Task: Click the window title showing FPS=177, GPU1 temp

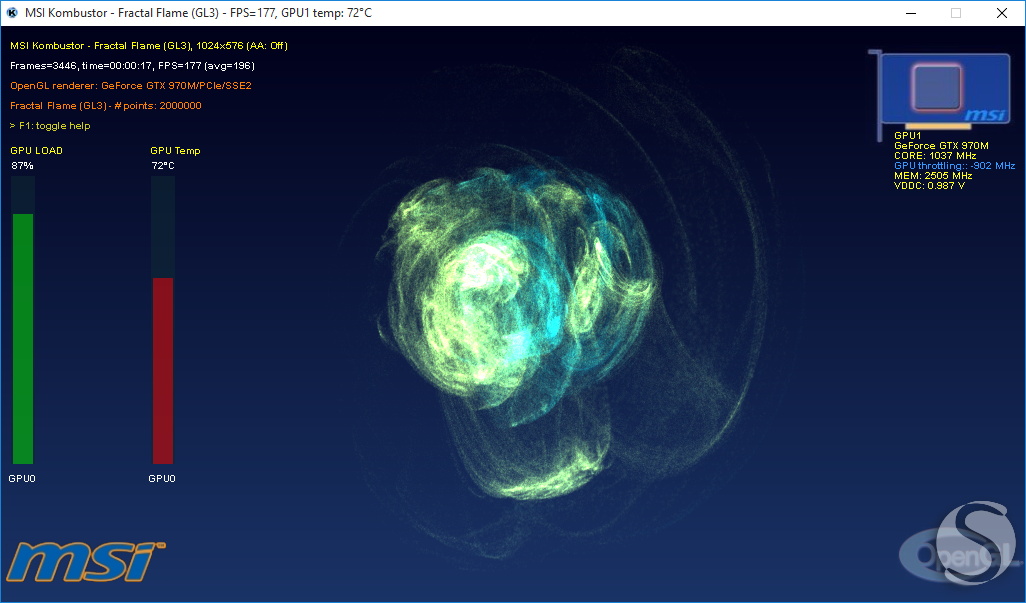Action: point(198,13)
